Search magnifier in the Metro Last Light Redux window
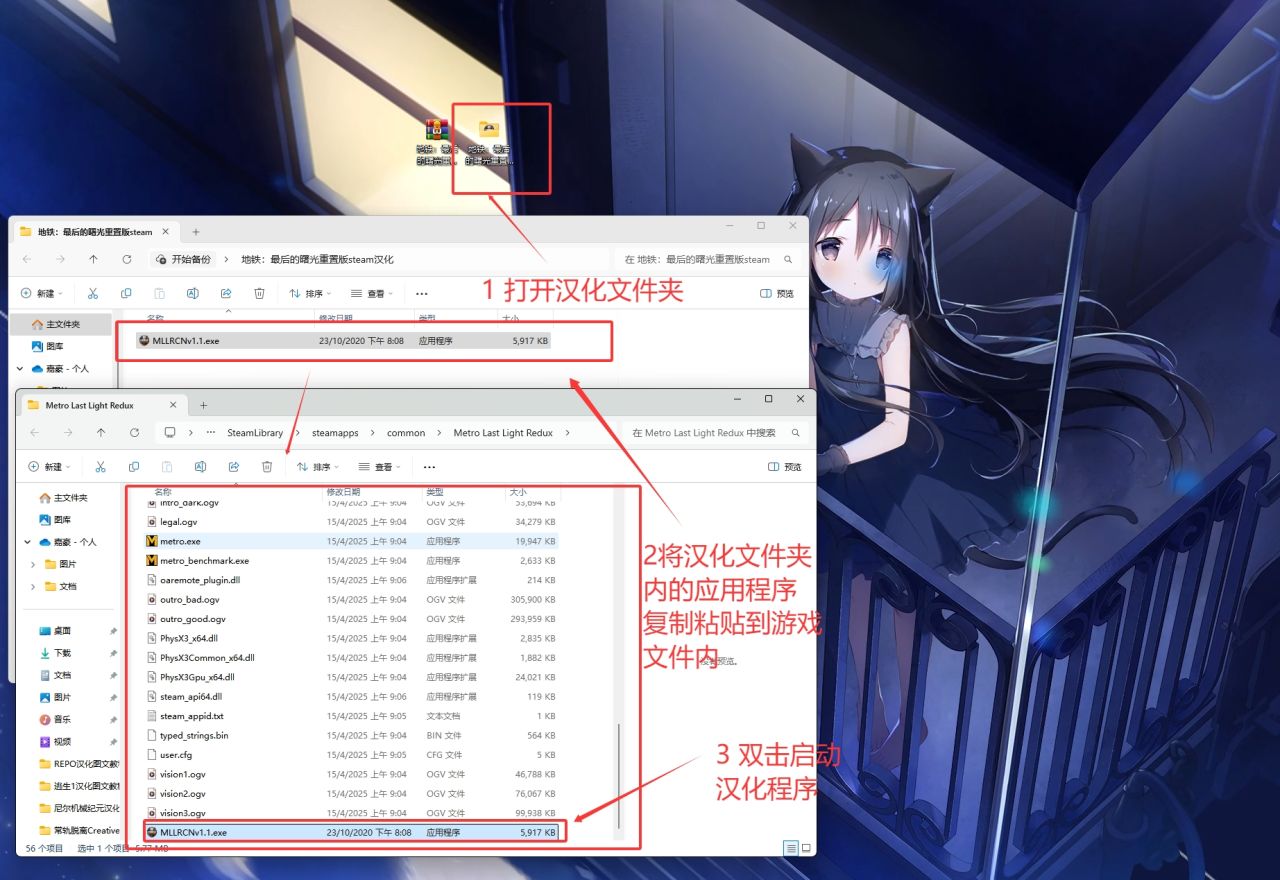 tap(796, 433)
